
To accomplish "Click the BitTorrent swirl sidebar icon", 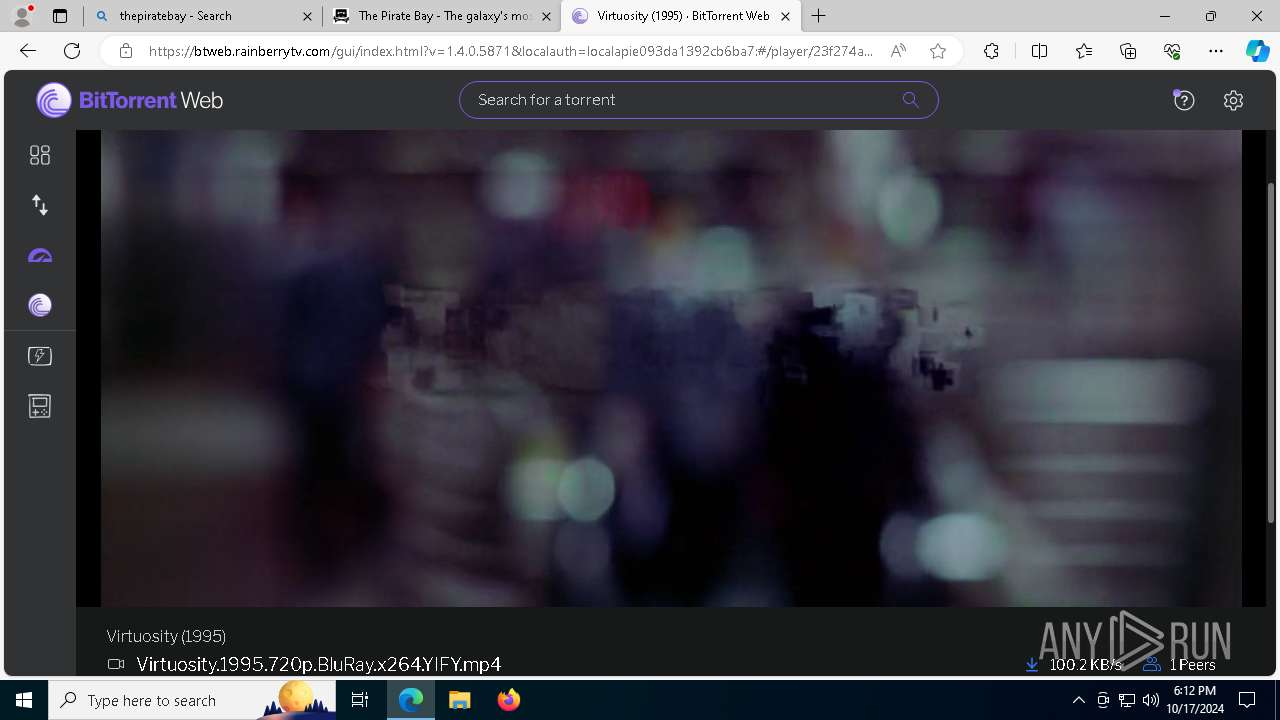I will click(x=40, y=306).
